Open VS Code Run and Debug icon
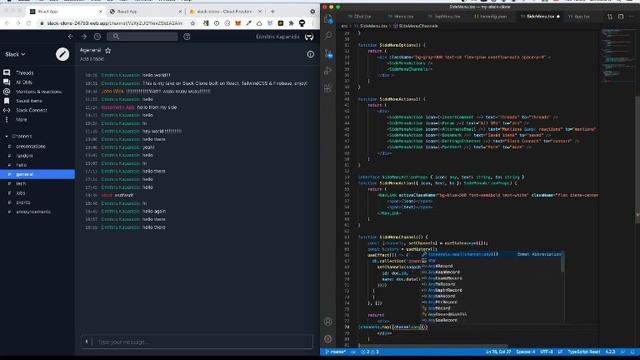 pos(328,71)
